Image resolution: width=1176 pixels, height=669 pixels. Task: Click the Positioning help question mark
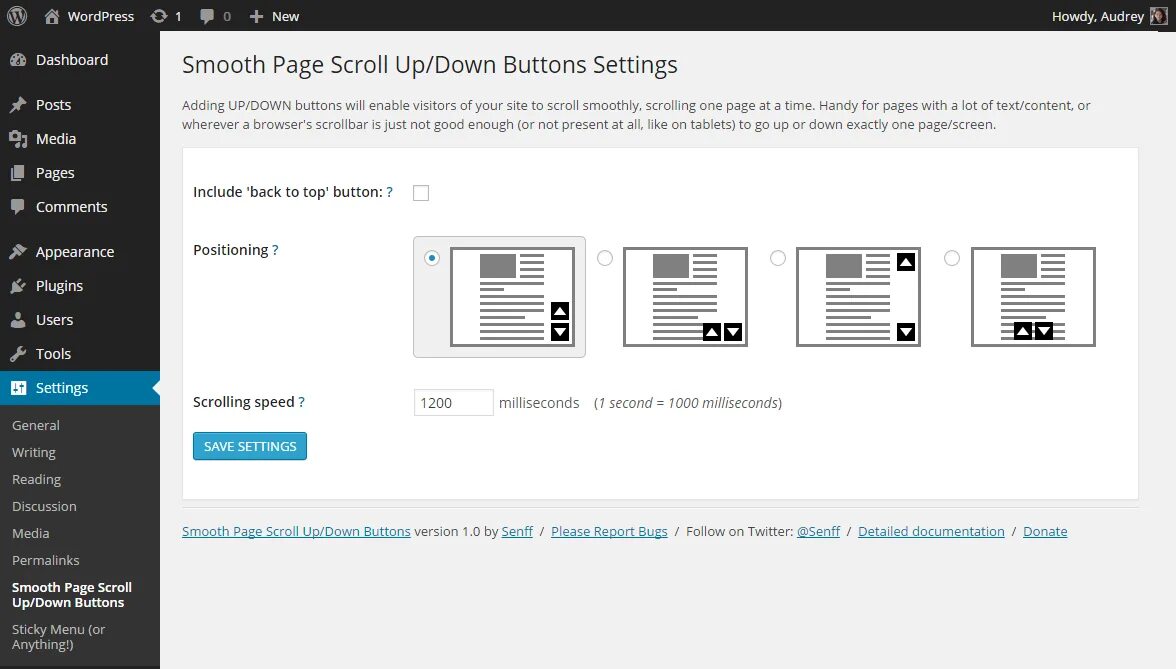pyautogui.click(x=275, y=250)
